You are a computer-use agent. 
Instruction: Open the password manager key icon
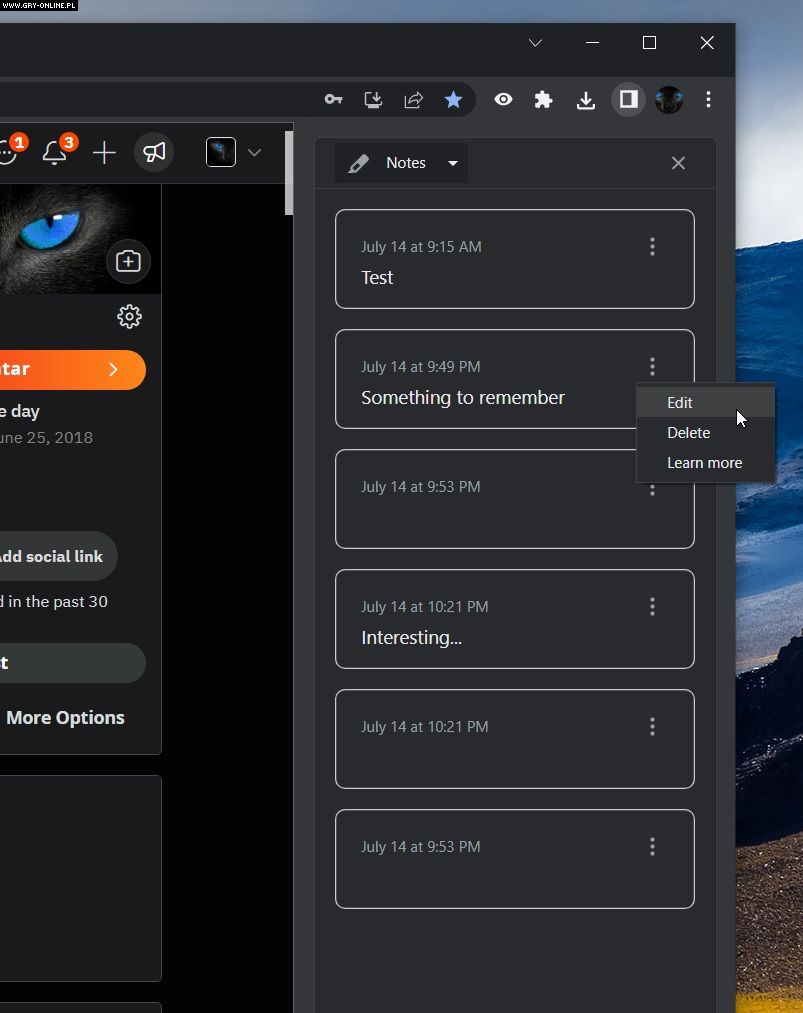[333, 99]
